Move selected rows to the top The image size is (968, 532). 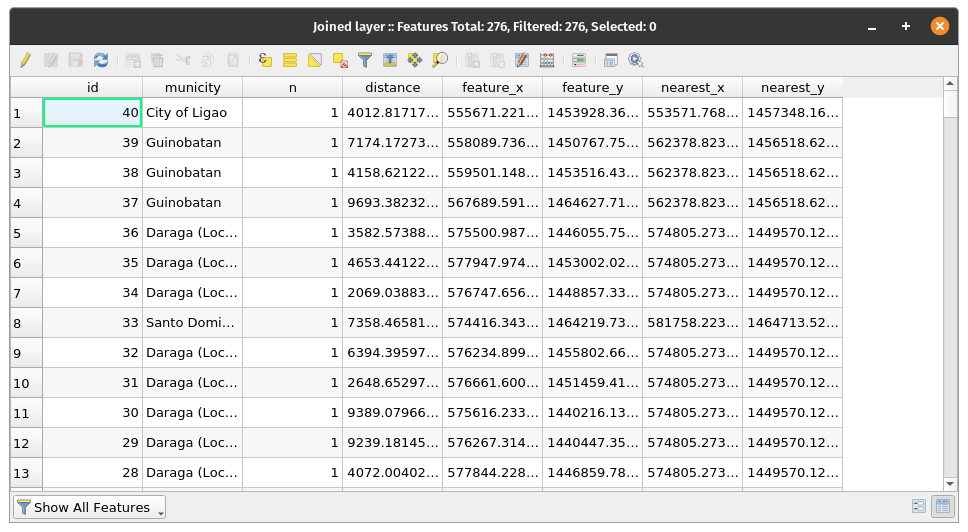point(390,60)
